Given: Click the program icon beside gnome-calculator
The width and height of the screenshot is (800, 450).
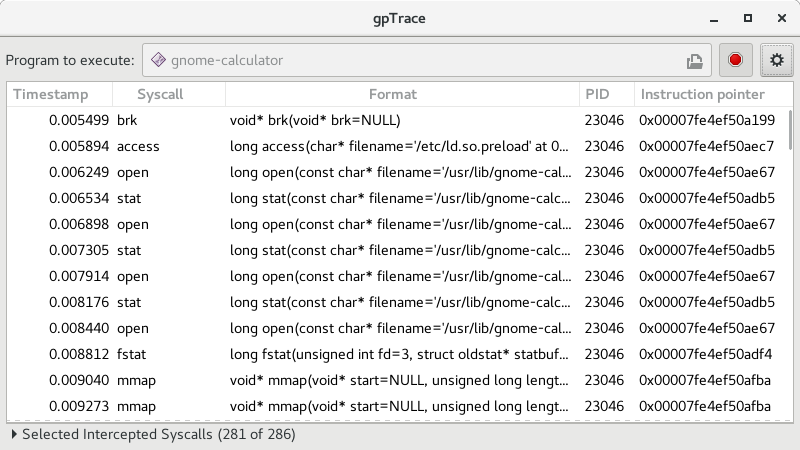Looking at the screenshot, I should [x=158, y=60].
